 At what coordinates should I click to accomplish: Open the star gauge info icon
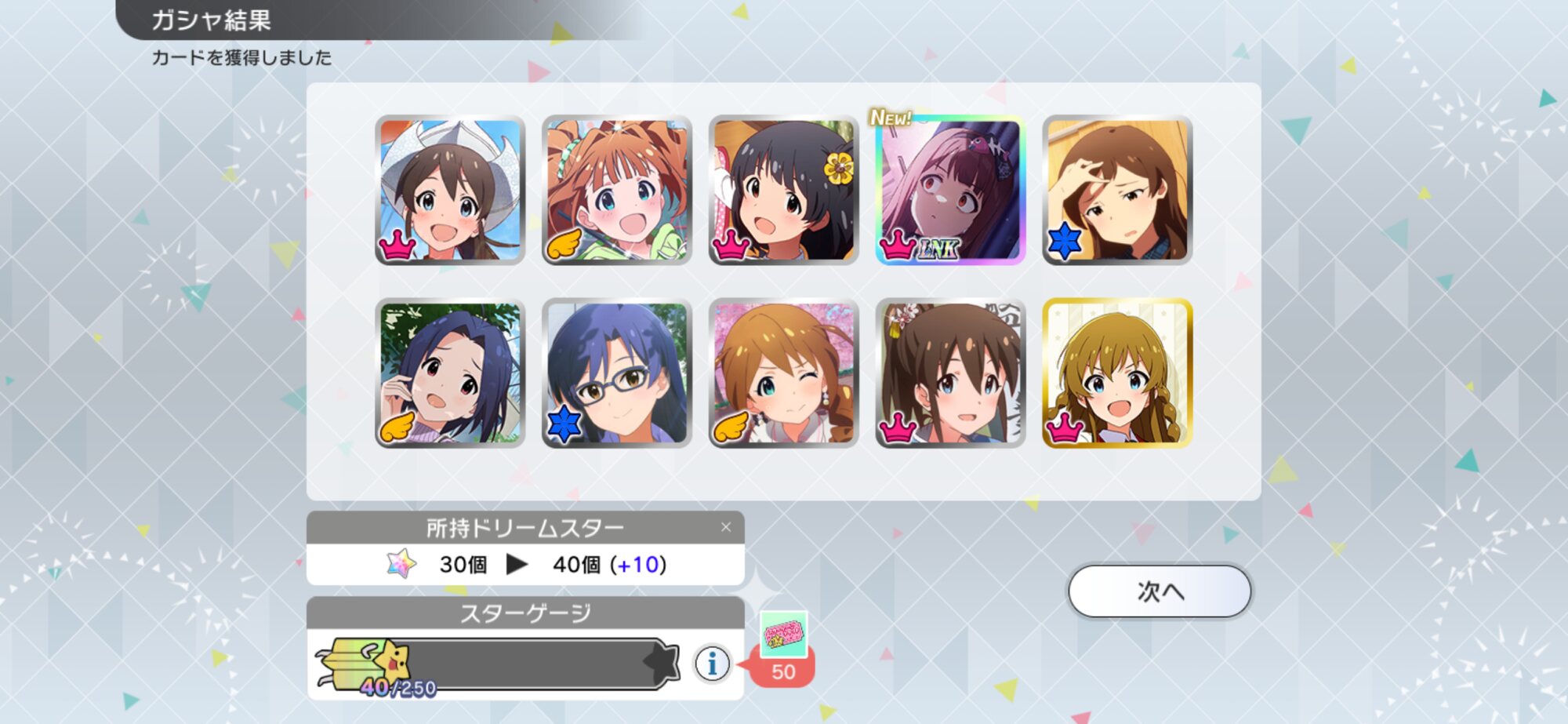point(712,664)
